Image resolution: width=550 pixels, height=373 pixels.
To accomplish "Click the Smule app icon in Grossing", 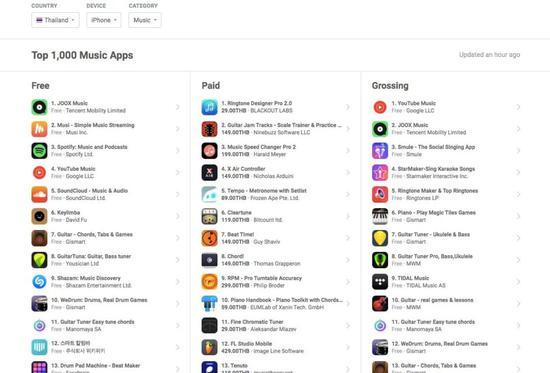I will pyautogui.click(x=380, y=151).
